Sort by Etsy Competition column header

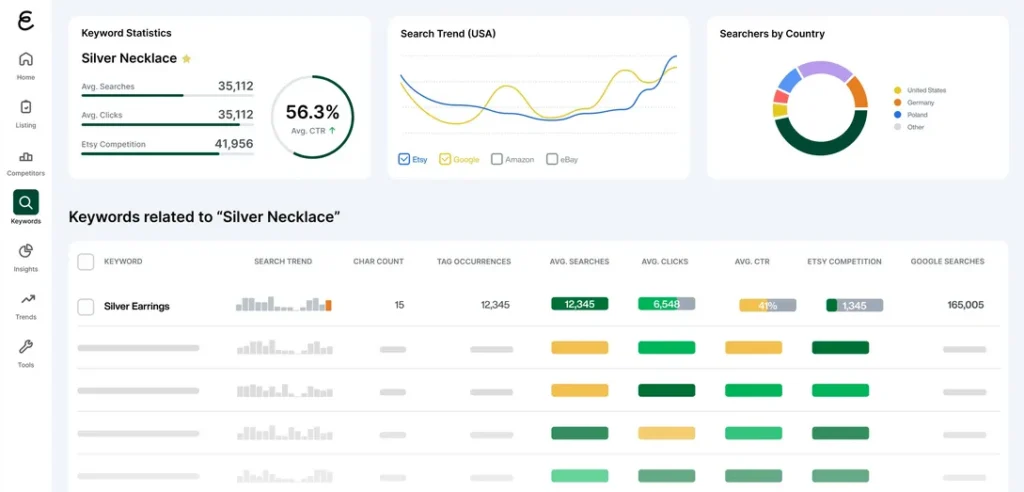coord(844,262)
